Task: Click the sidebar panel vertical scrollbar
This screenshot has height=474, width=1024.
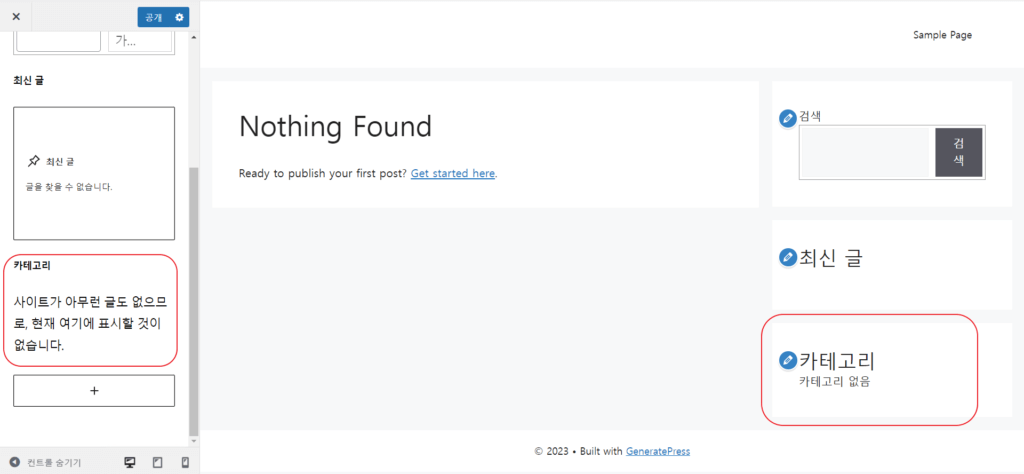Action: [194, 300]
